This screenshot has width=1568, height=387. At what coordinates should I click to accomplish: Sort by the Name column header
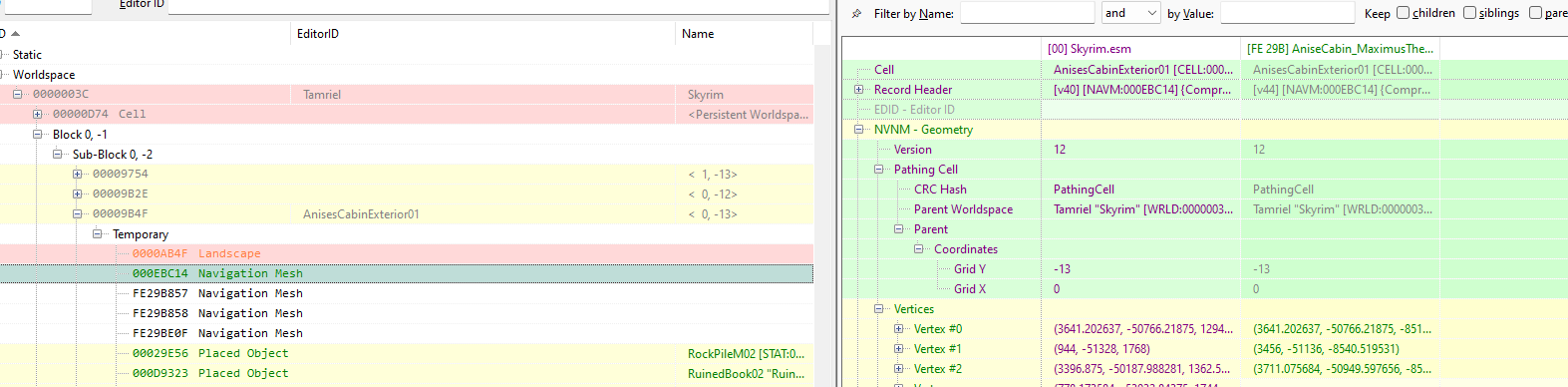coord(745,34)
